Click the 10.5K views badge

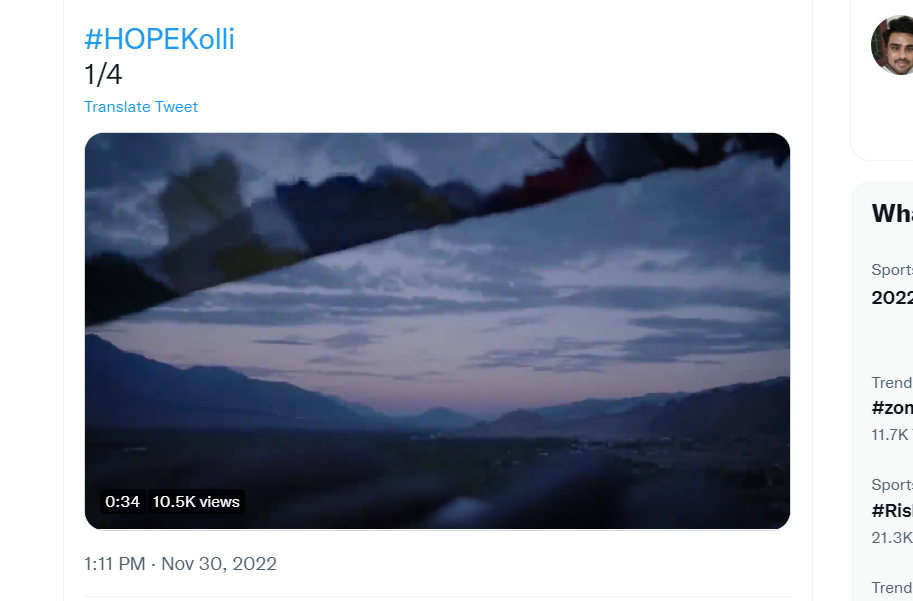point(196,501)
